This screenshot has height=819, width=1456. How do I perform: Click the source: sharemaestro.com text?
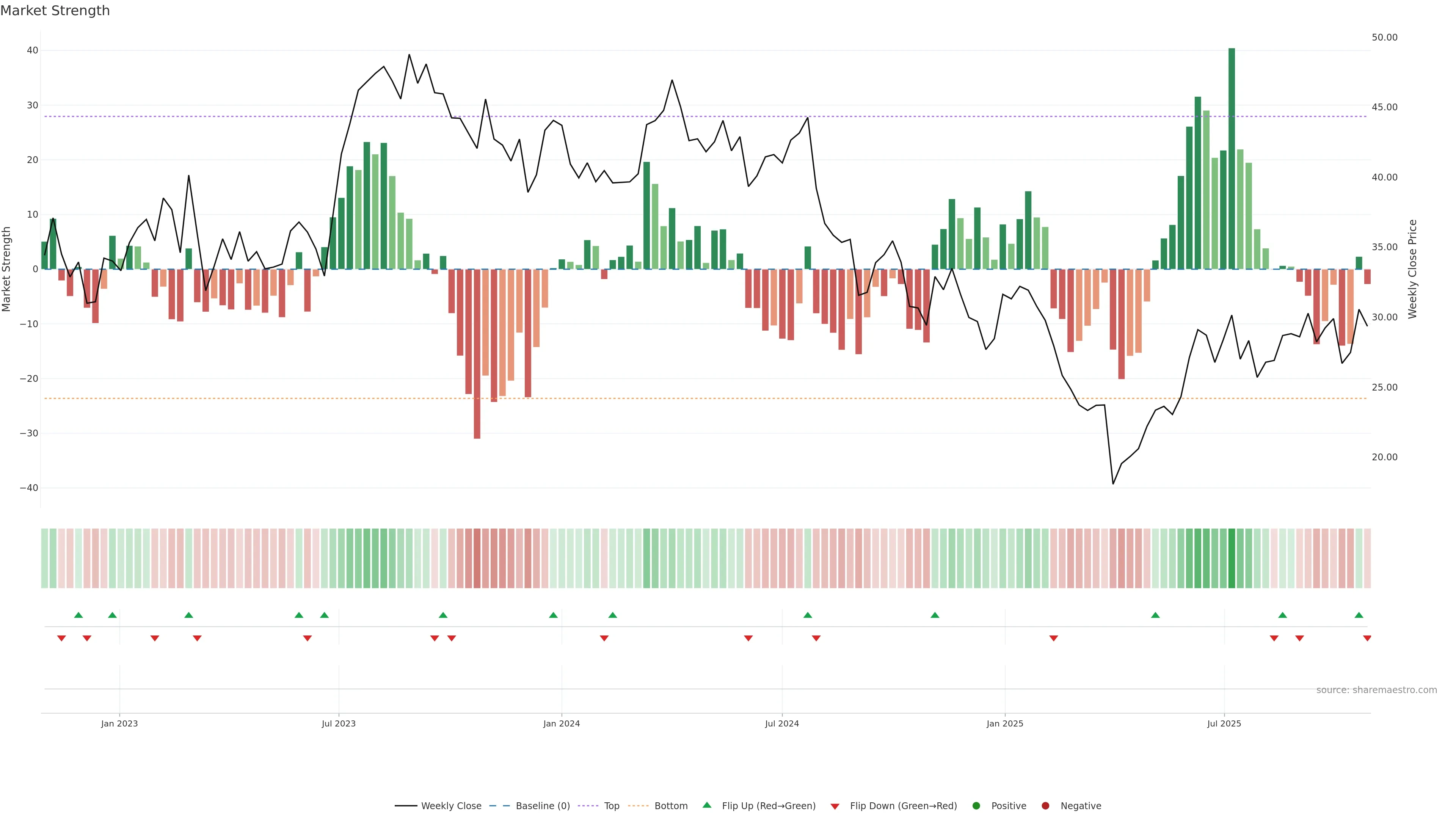tap(1376, 690)
